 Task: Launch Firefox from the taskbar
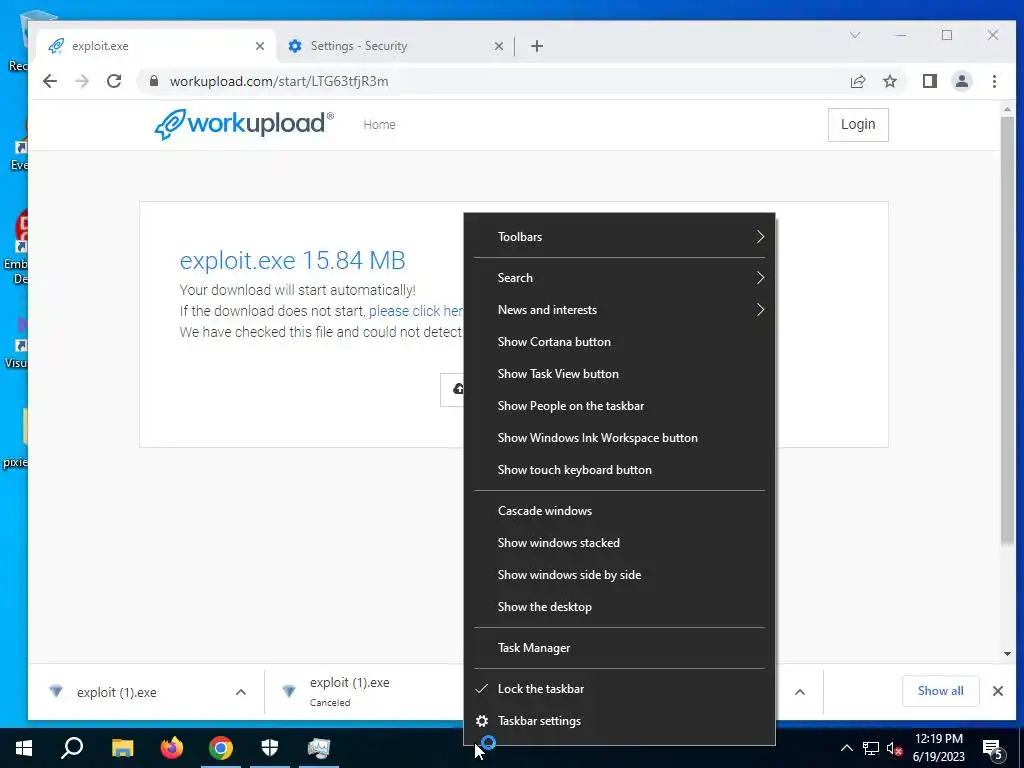tap(172, 748)
